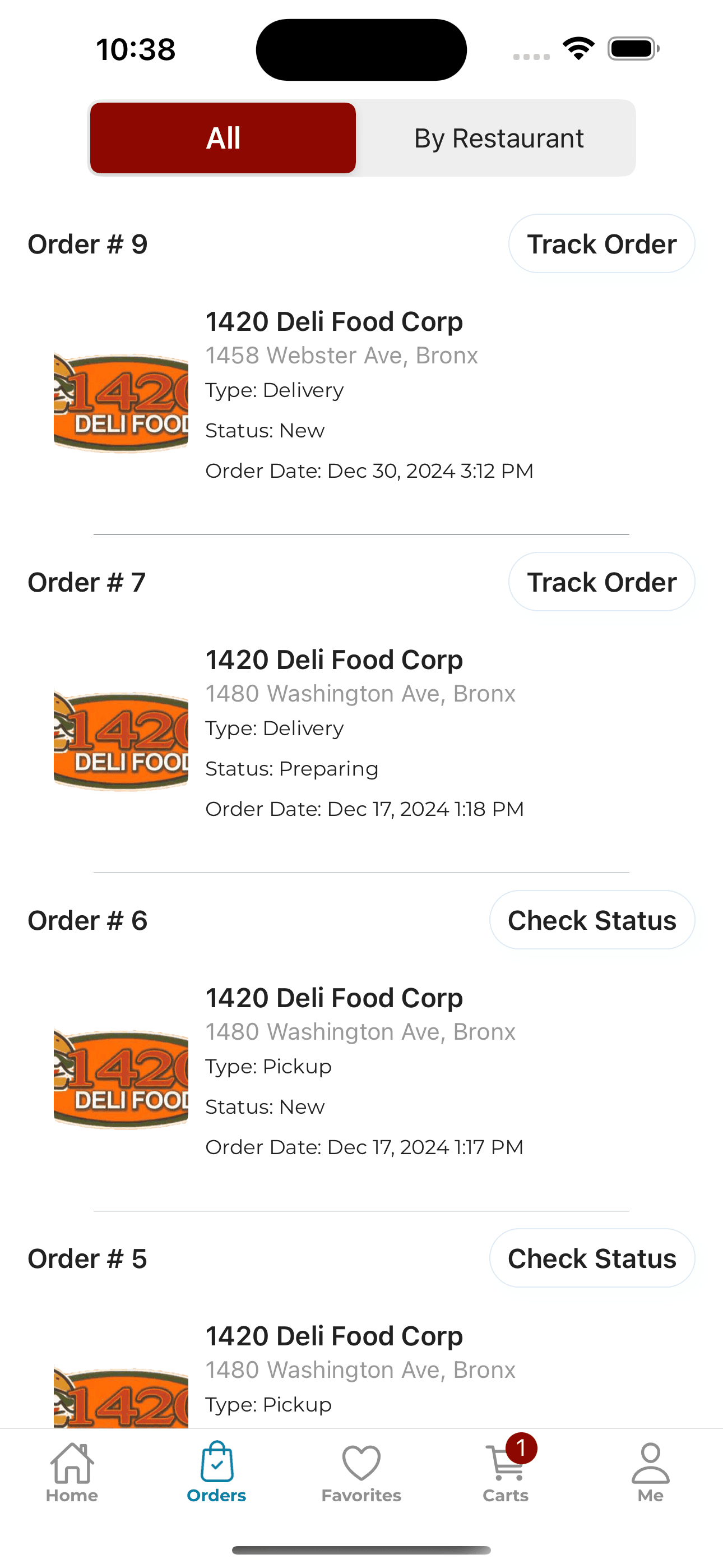
Task: Open 1420 Deli Food Corp at Webster Ave
Action: tap(334, 321)
